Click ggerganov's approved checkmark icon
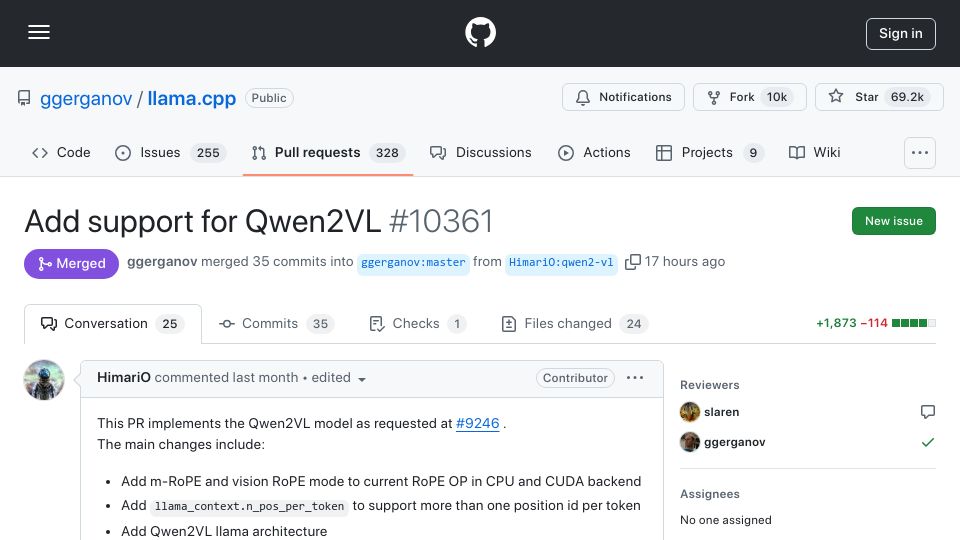This screenshot has width=960, height=540. (928, 442)
